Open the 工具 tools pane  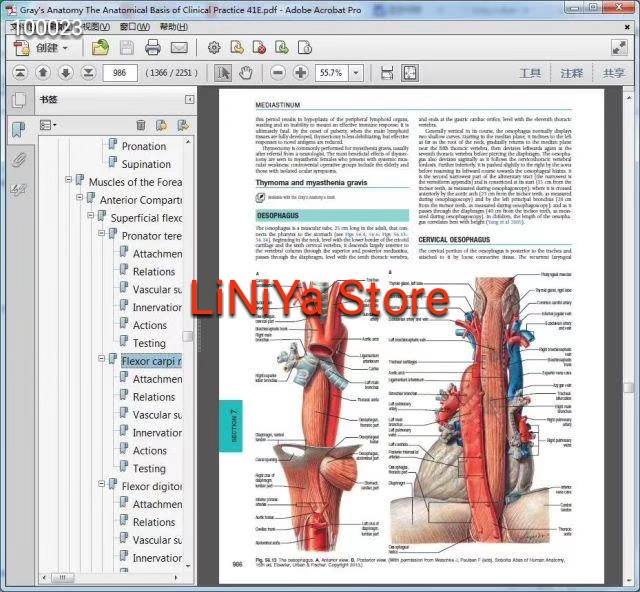[530, 73]
